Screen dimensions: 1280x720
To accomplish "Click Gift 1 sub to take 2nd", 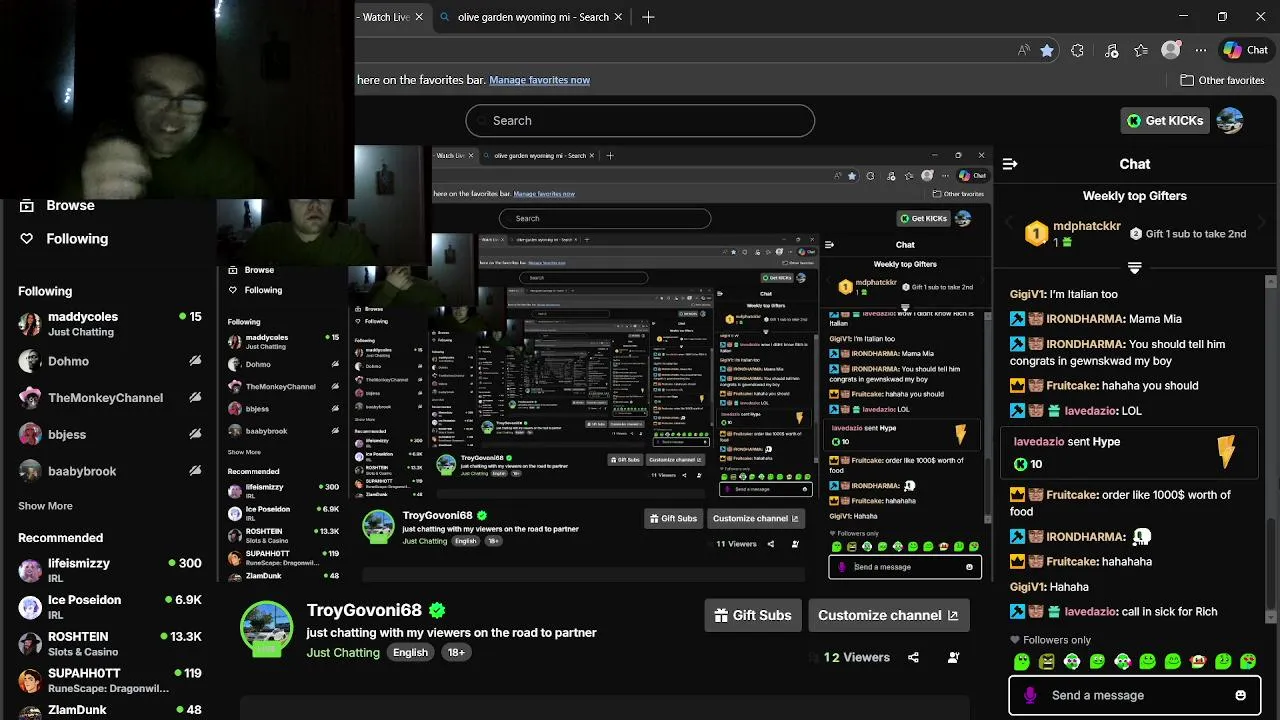I will pyautogui.click(x=1188, y=234).
